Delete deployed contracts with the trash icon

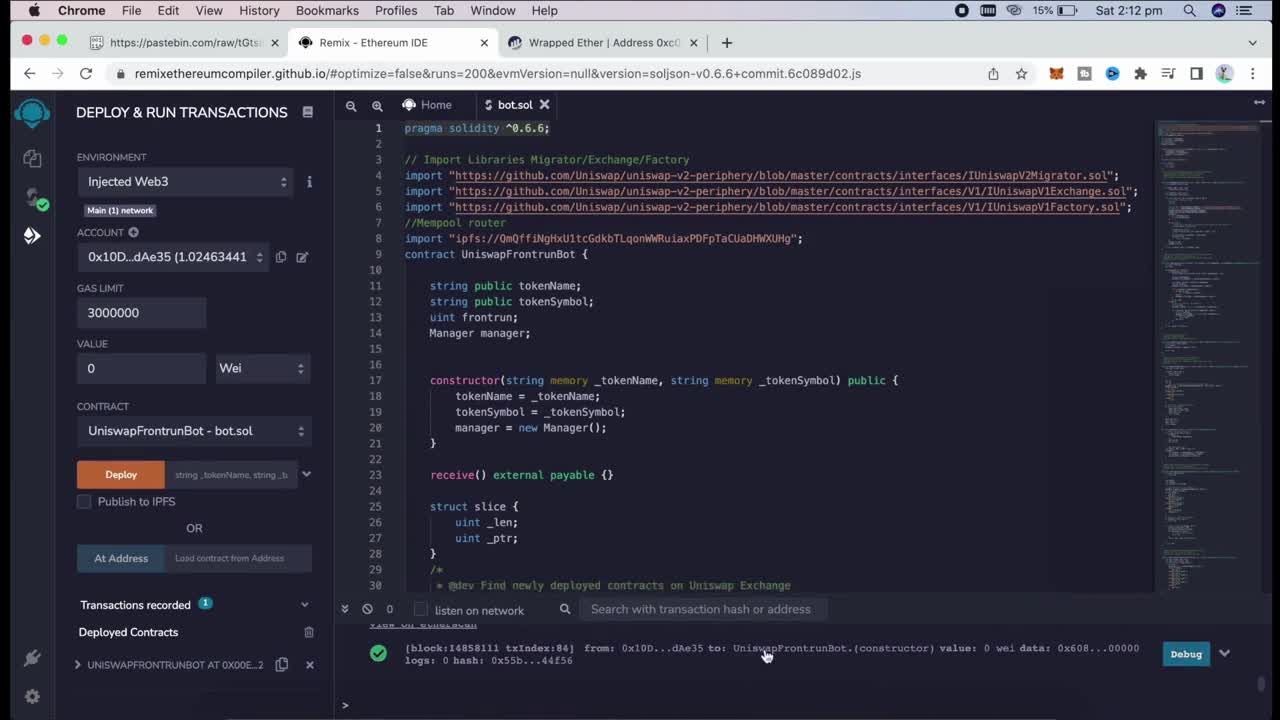309,632
